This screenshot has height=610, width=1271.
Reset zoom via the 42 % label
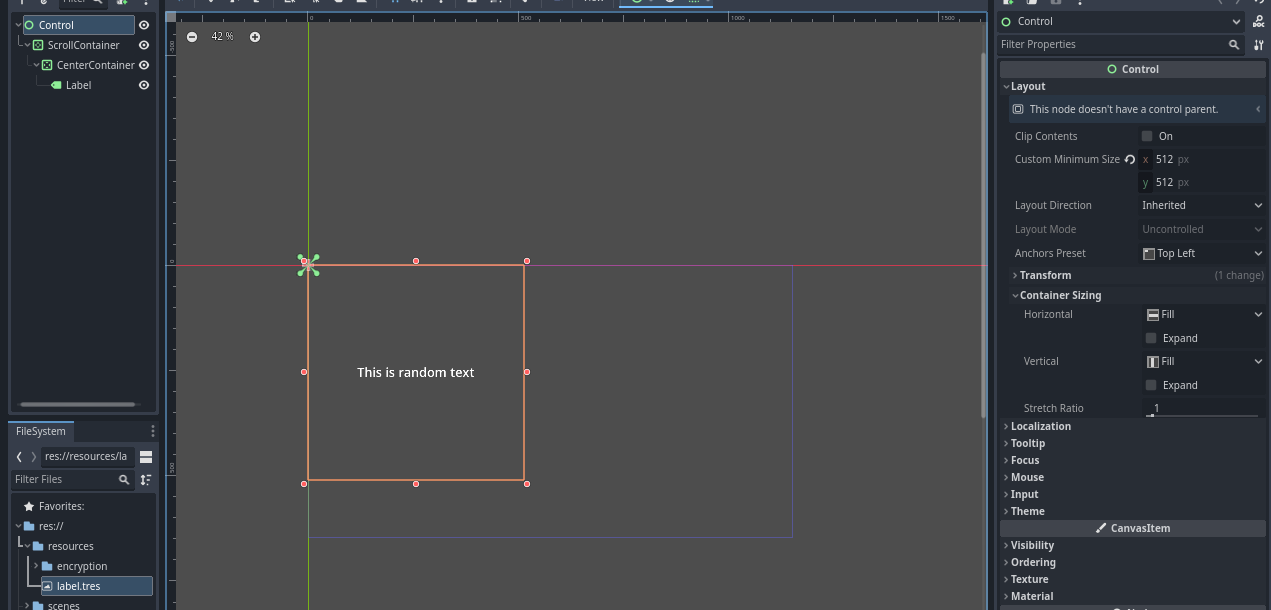pos(222,37)
